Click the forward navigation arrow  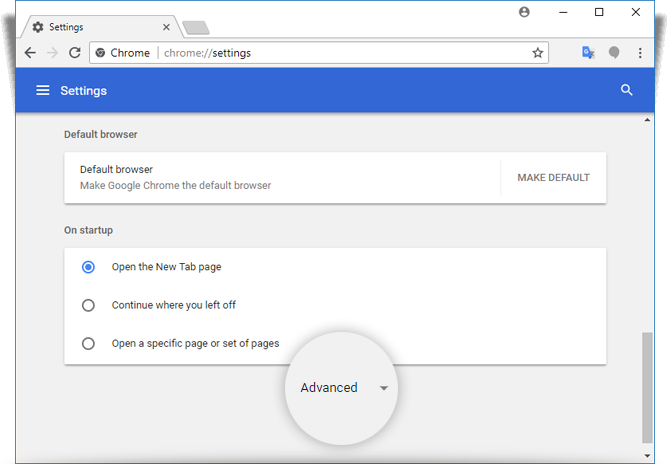[52, 53]
